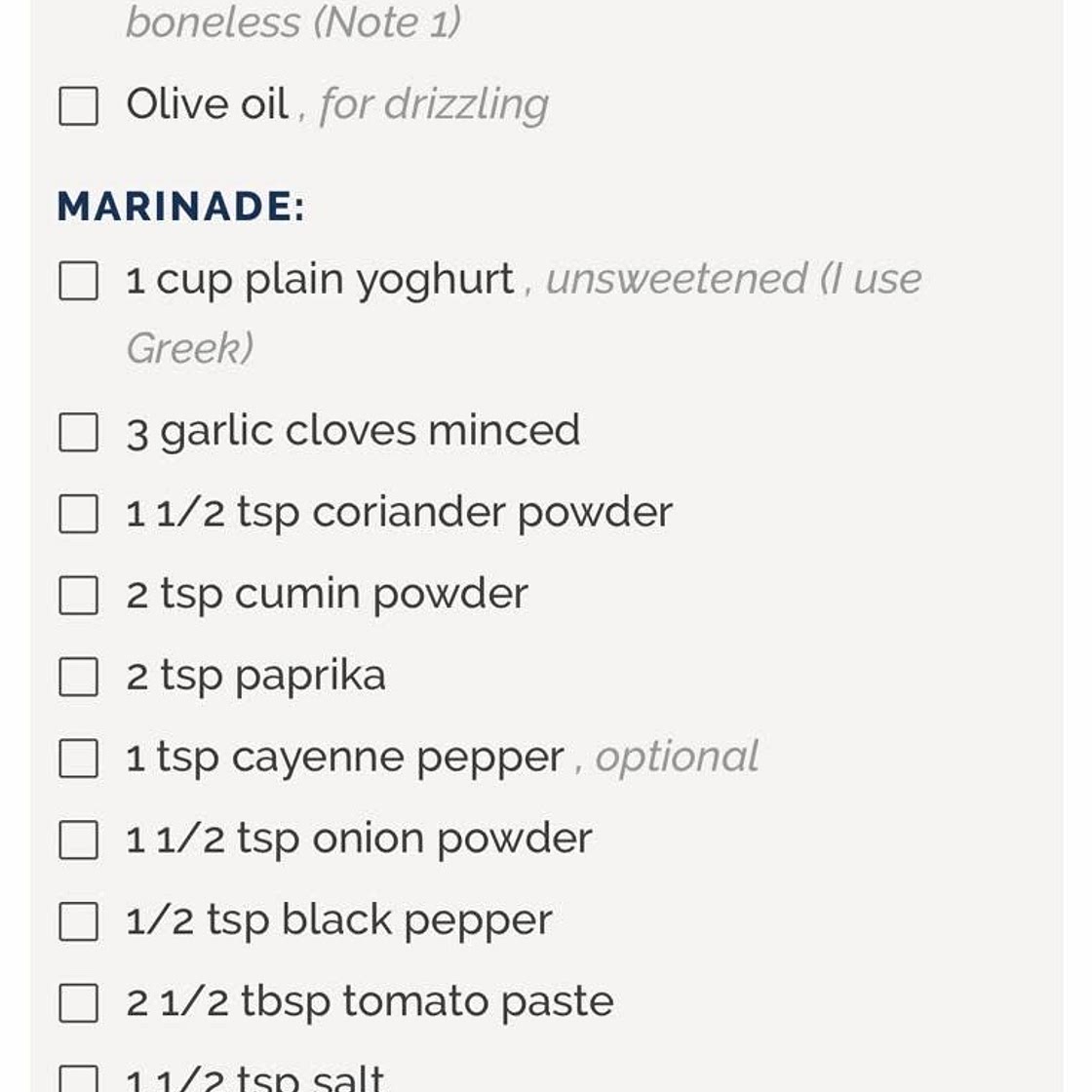1092x1092 pixels.
Task: Click the "boneless (Note 1)" note text
Action: coord(293,21)
